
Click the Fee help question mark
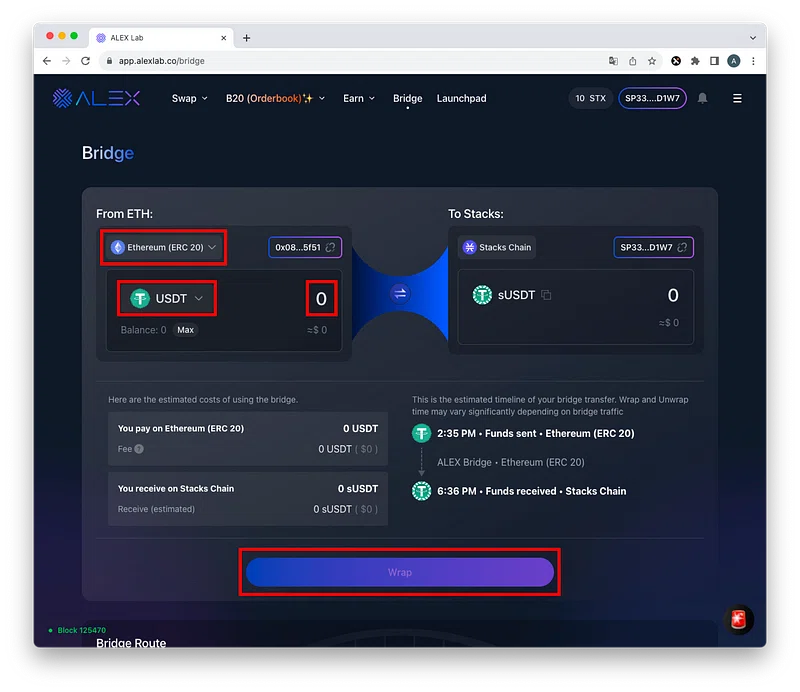[x=139, y=449]
